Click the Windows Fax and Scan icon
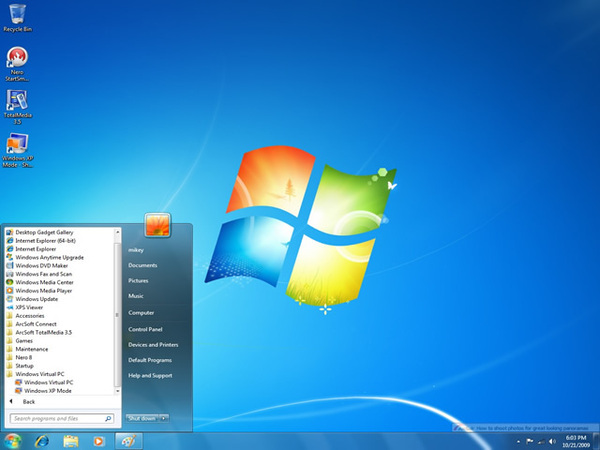 pos(10,274)
